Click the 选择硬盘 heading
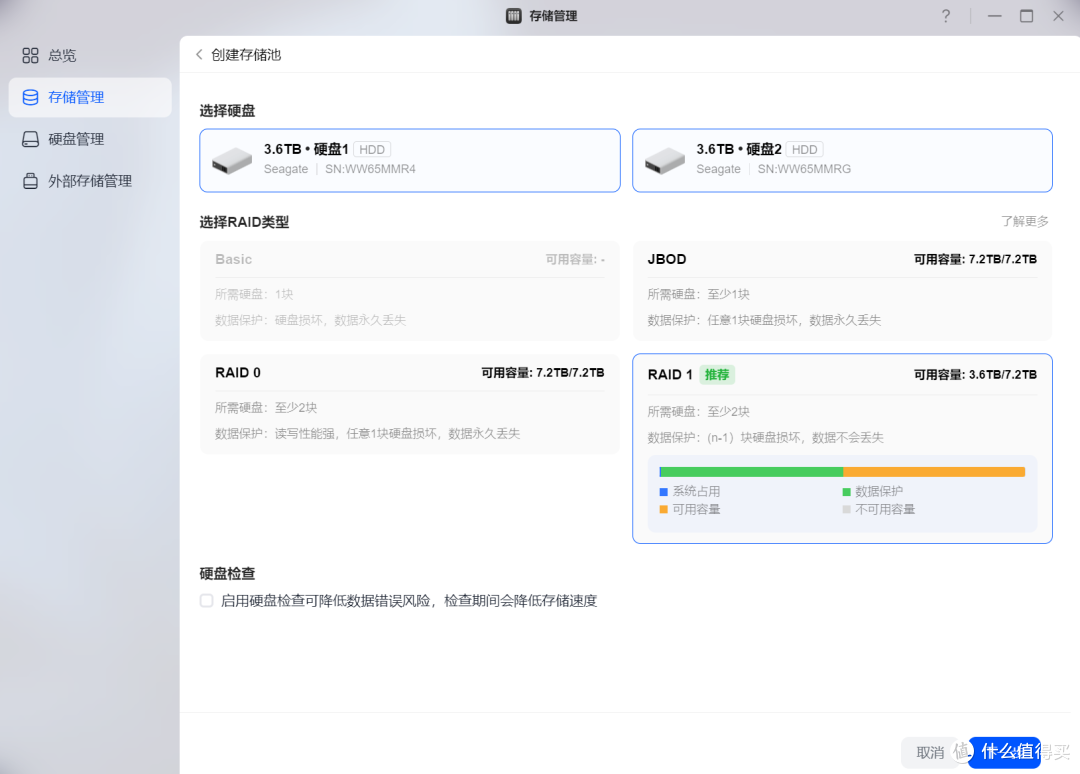Image resolution: width=1080 pixels, height=774 pixels. (227, 111)
